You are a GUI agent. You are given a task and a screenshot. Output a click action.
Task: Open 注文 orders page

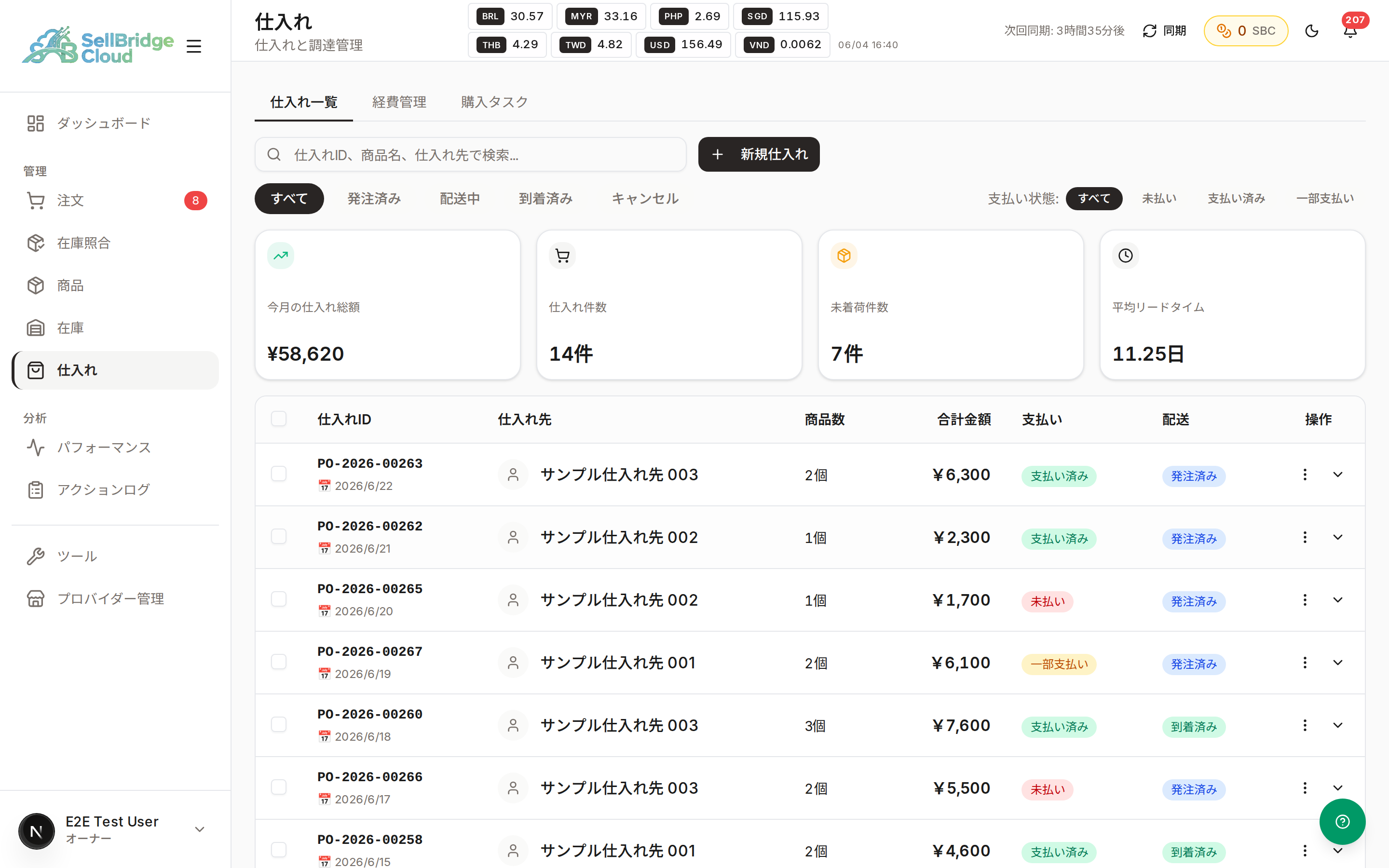click(115, 200)
